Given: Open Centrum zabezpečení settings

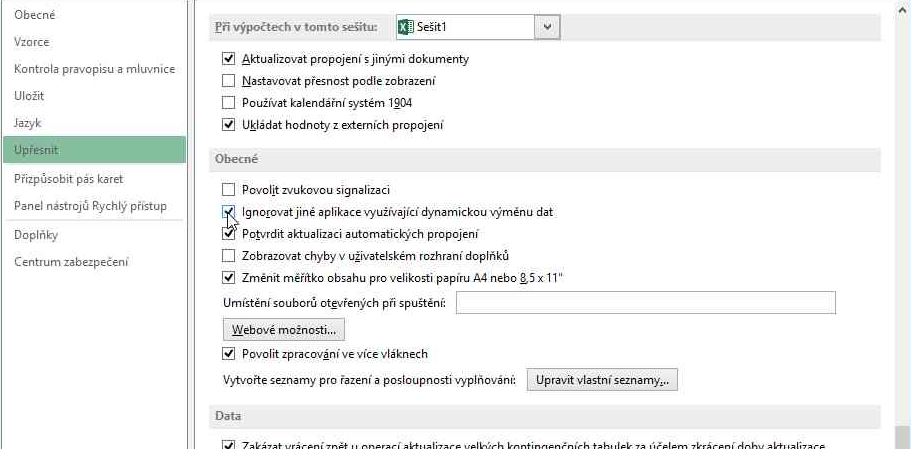Looking at the screenshot, I should pyautogui.click(x=71, y=262).
